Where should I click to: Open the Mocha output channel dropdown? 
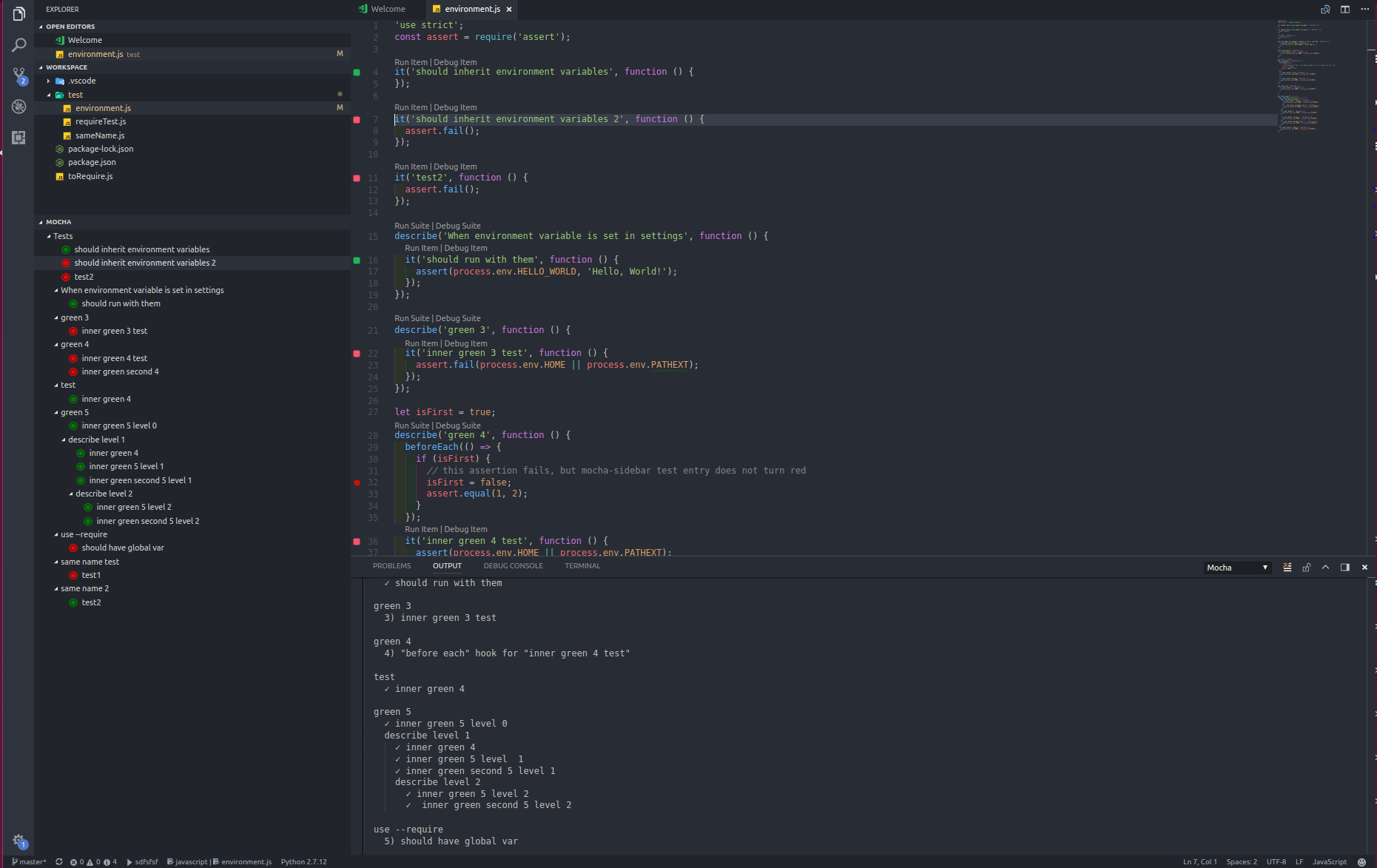[x=1237, y=568]
